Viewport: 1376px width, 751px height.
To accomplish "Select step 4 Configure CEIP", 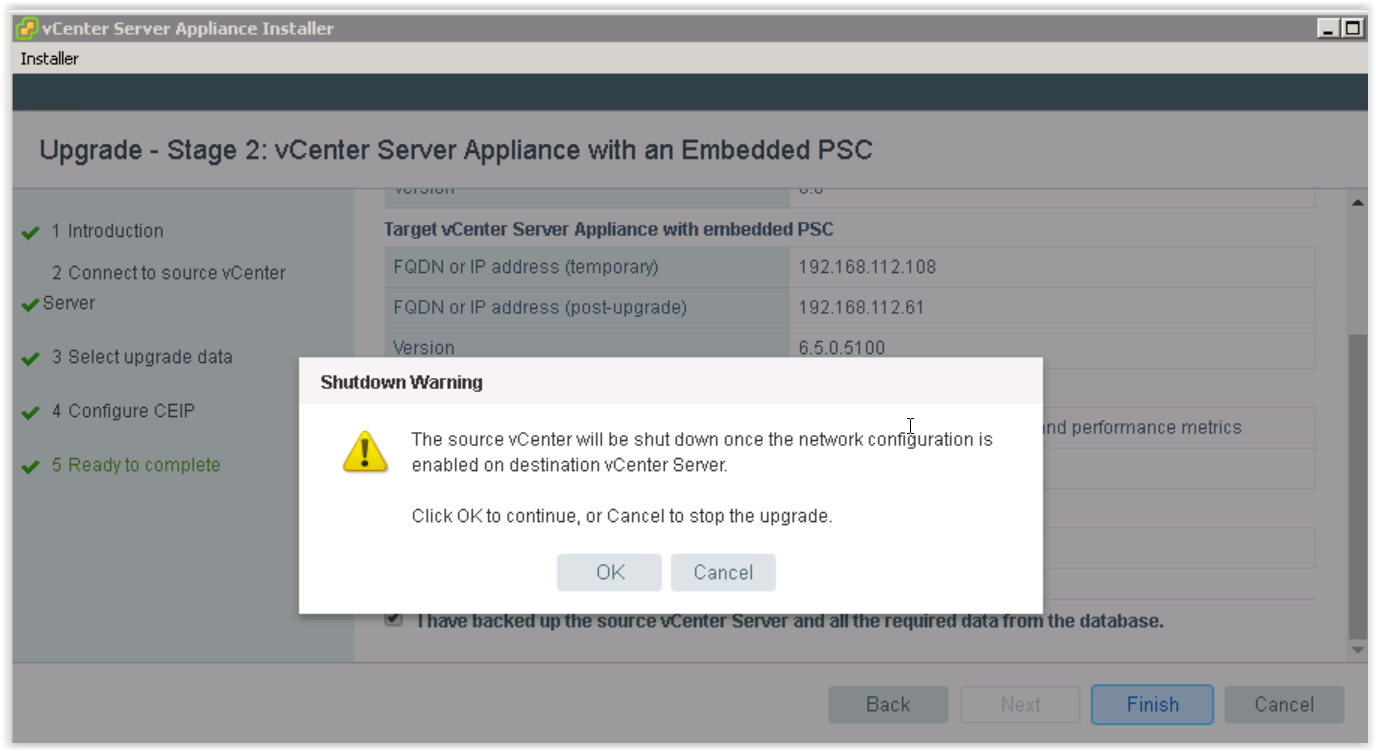I will coord(123,411).
